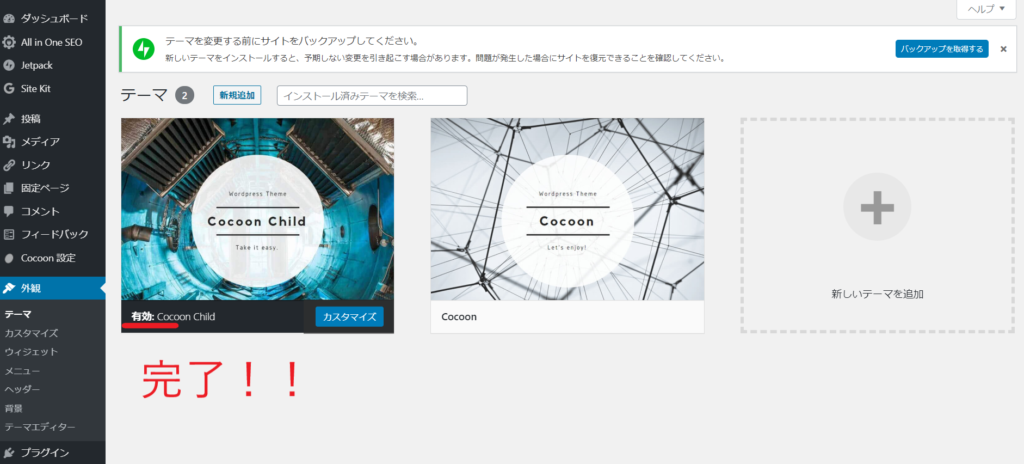This screenshot has height=464, width=1024.
Task: Select the Cocoon Child theme screenshot
Action: coord(257,209)
